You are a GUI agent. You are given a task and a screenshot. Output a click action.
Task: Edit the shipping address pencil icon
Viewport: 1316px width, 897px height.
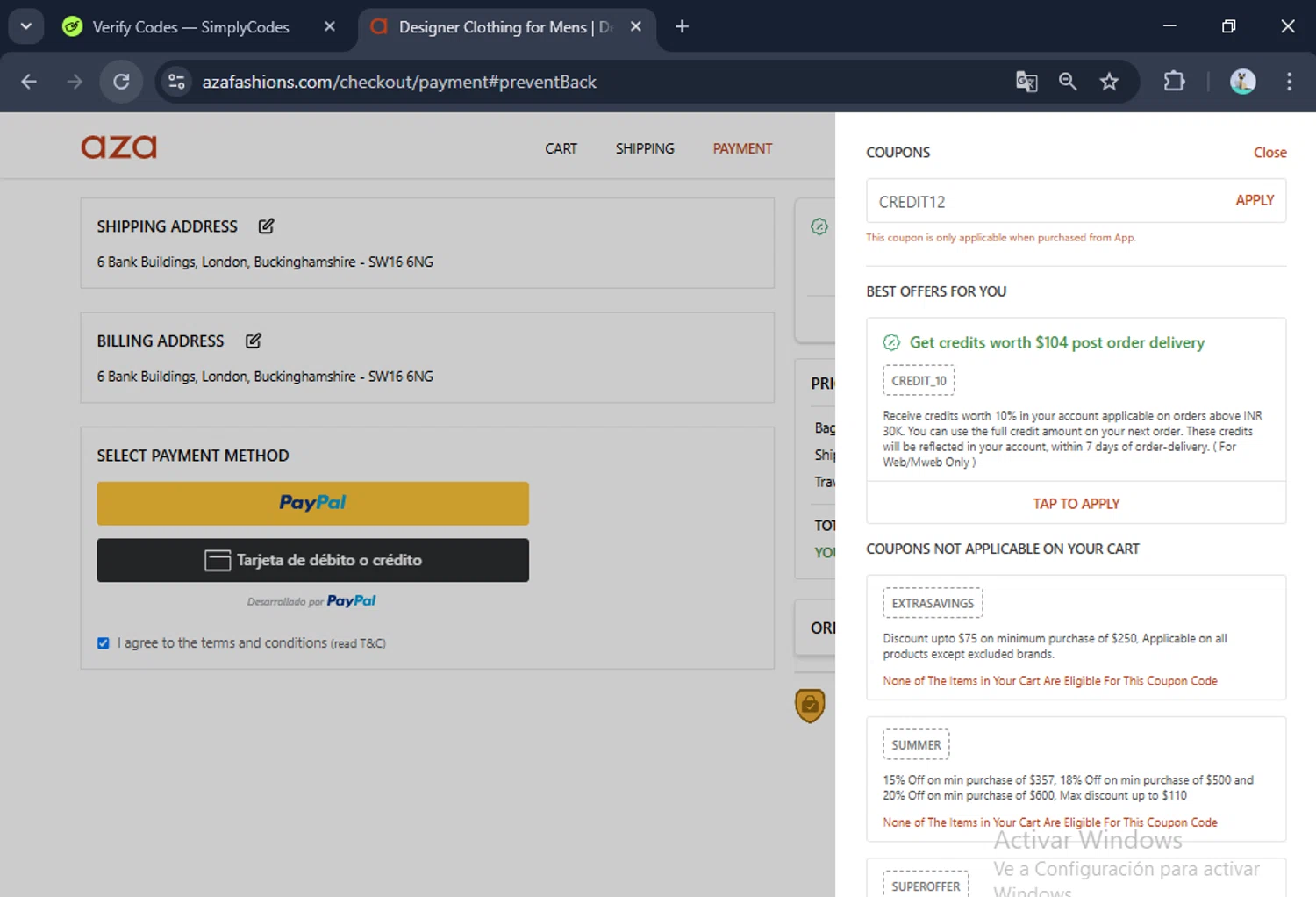pos(266,226)
